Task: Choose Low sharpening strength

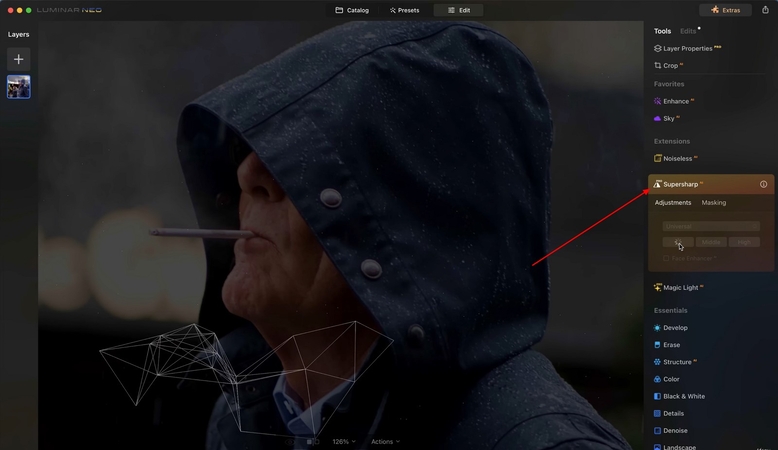Action: (678, 242)
